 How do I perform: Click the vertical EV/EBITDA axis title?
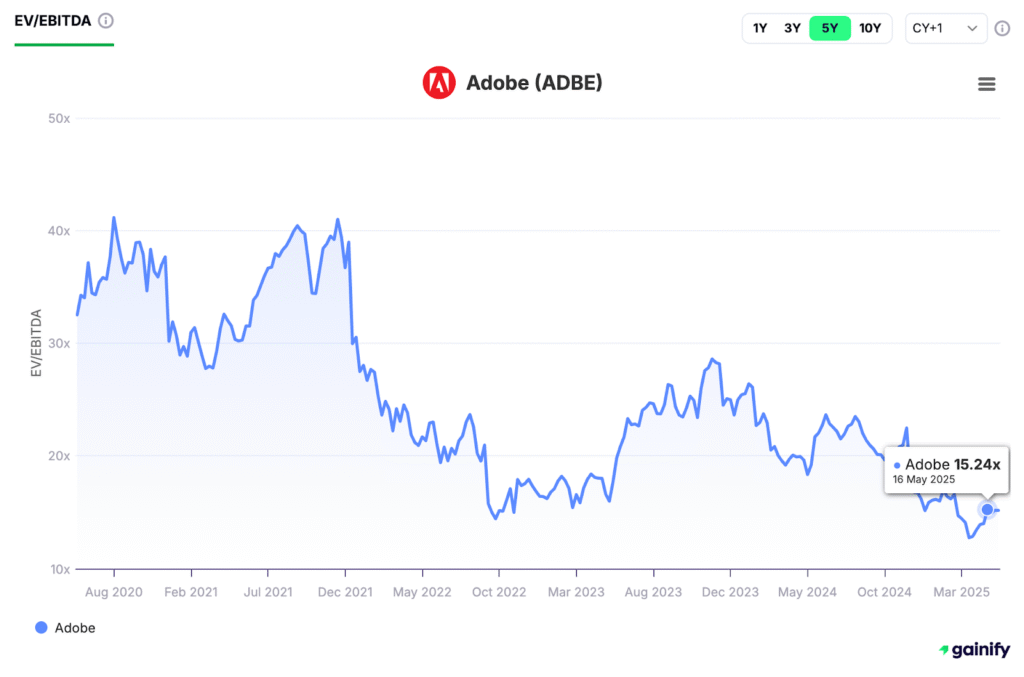[x=36, y=343]
